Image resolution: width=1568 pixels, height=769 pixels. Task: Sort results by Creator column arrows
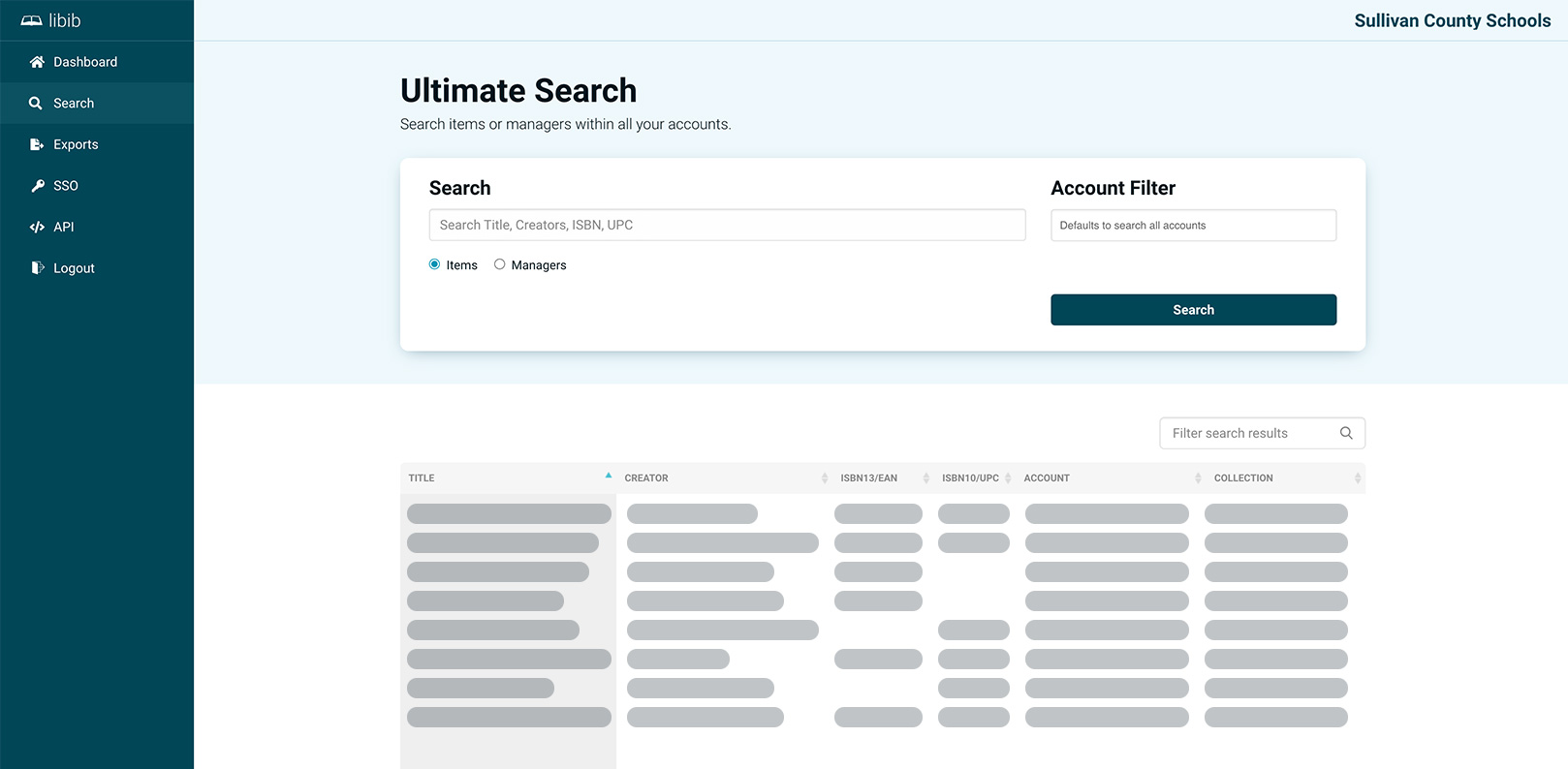click(824, 478)
